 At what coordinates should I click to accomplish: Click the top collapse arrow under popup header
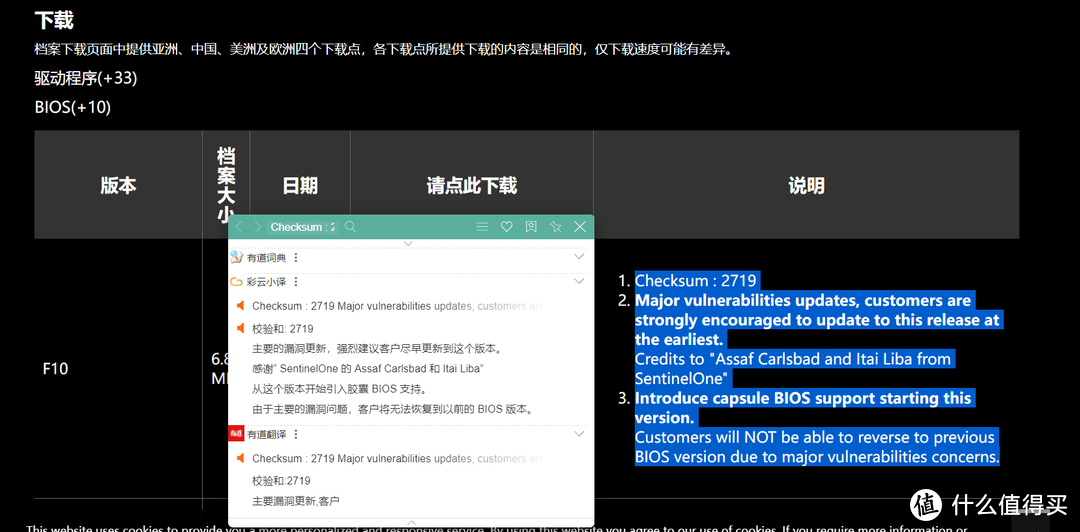(407, 243)
